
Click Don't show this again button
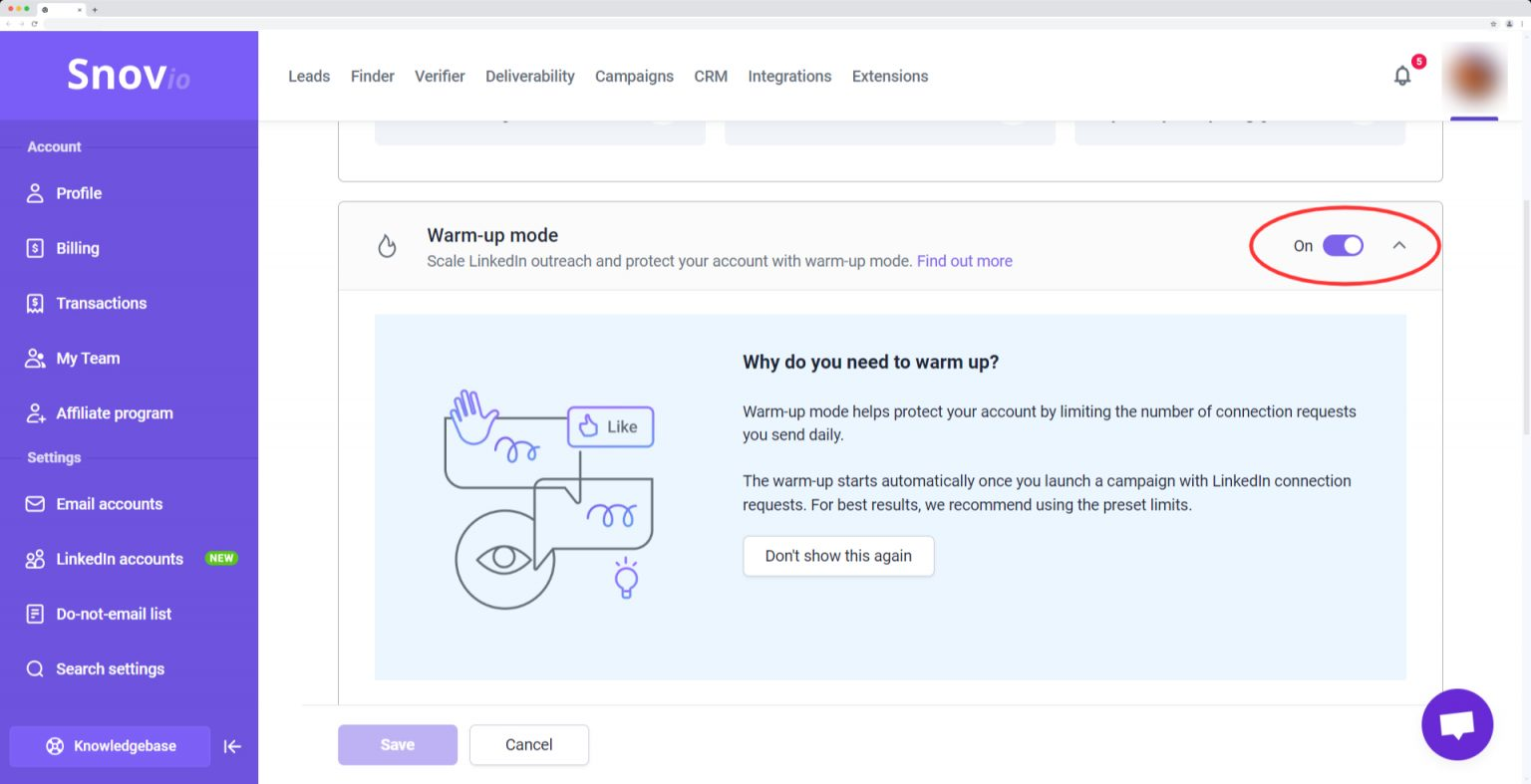(838, 556)
